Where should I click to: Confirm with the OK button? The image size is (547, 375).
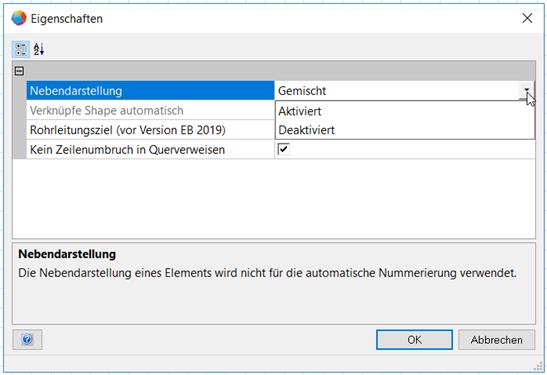coord(414,340)
